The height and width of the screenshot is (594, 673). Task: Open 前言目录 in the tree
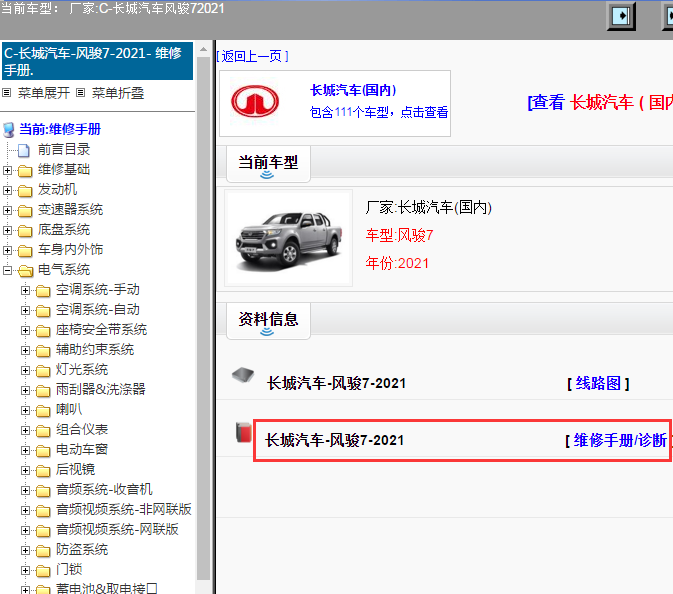[x=64, y=149]
